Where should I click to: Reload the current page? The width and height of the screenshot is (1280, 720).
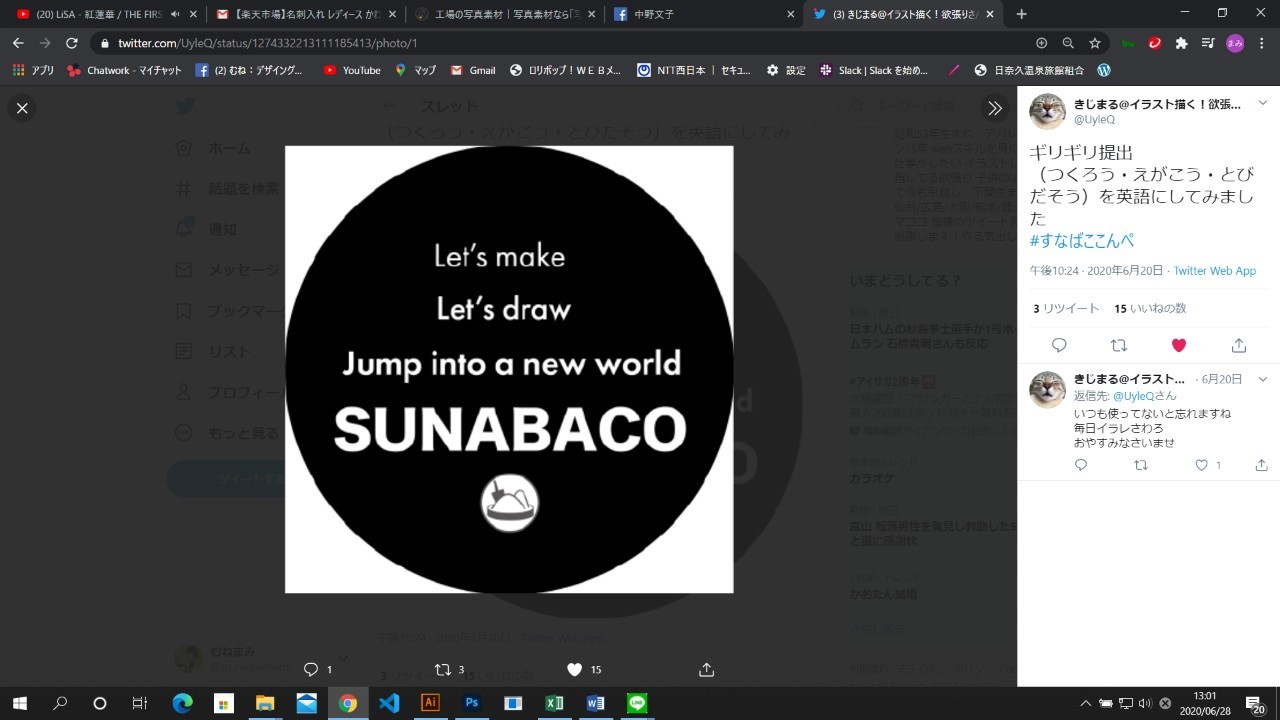pyautogui.click(x=71, y=43)
